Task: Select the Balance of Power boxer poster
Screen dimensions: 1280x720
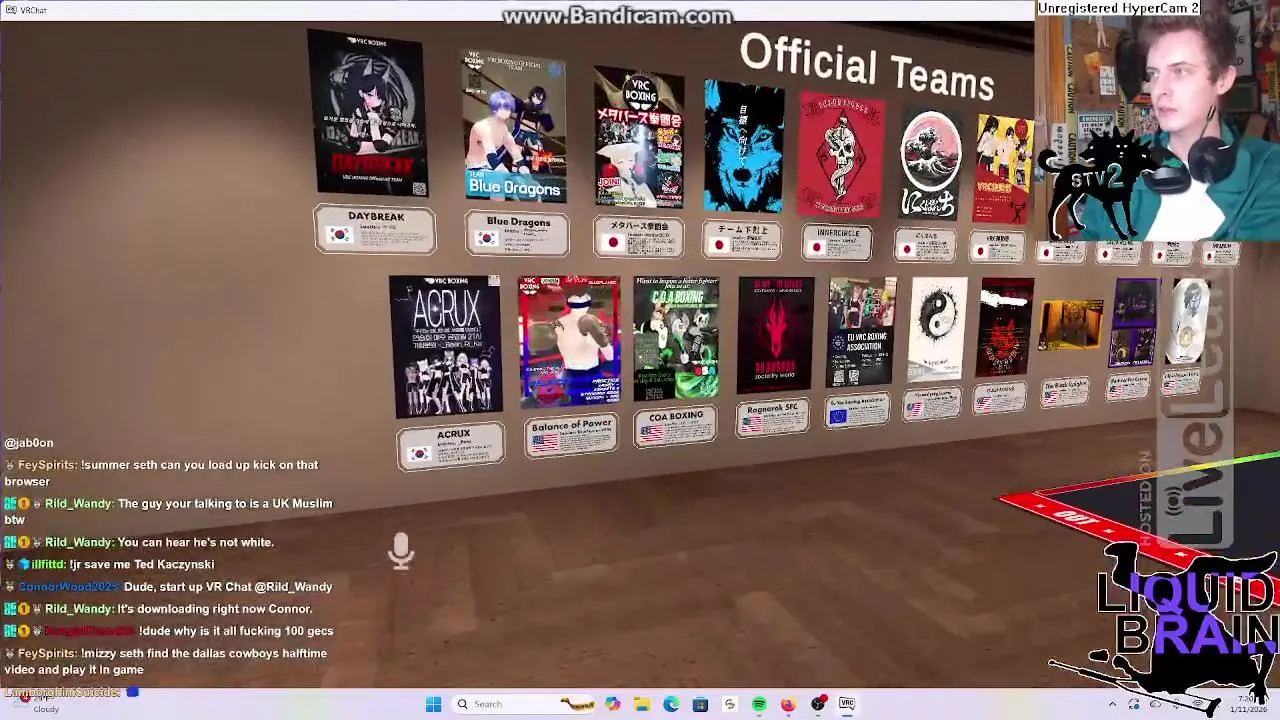Action: point(569,341)
